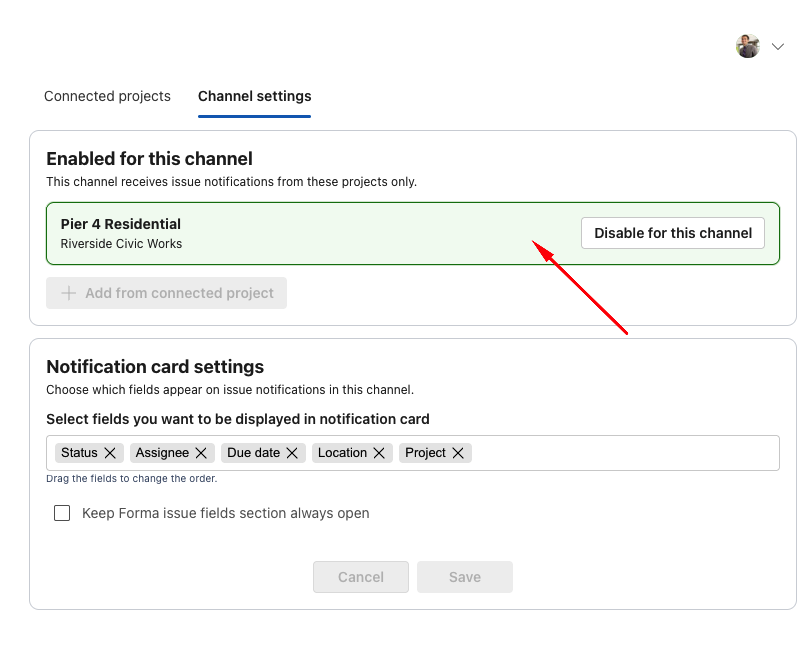
Task: Expand the account menu chevron
Action: 778,47
